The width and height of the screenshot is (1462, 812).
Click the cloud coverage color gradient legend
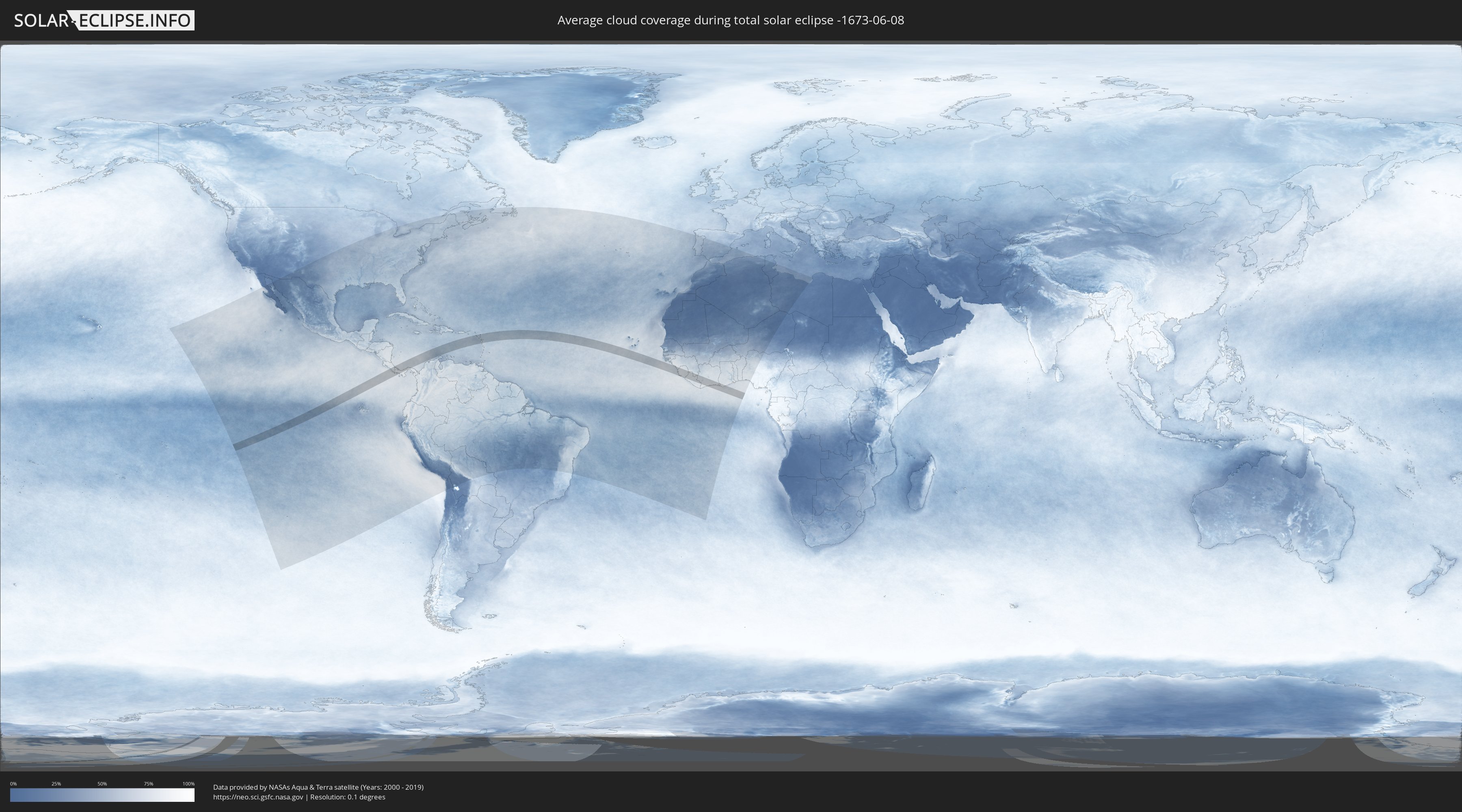pos(102,795)
